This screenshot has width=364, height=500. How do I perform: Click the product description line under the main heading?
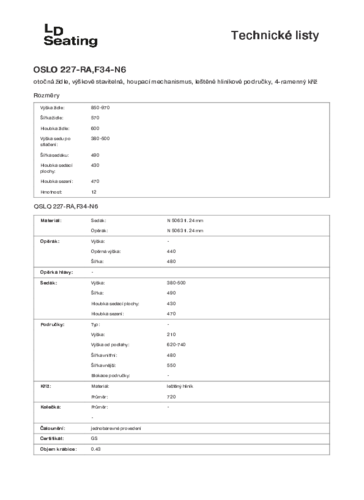pos(175,82)
